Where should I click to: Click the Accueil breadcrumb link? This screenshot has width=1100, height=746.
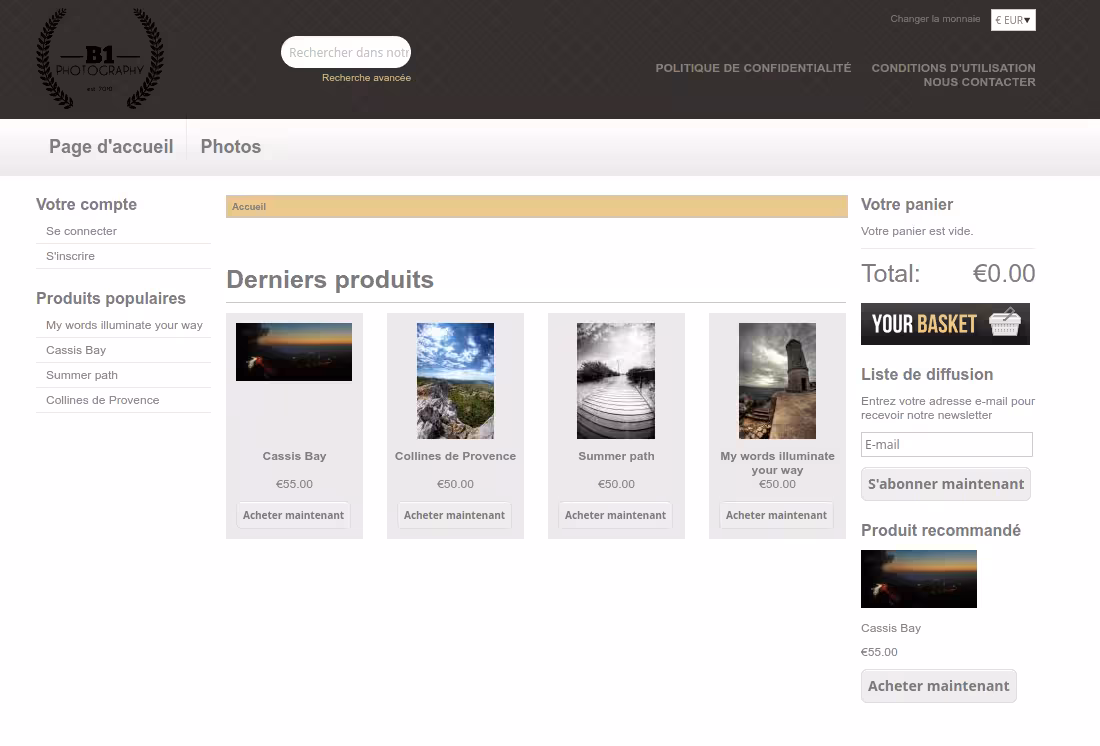coord(249,207)
